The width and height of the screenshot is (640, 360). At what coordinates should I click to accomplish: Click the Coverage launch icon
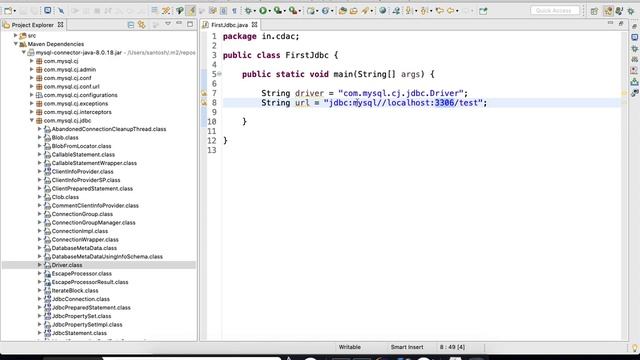(278, 11)
